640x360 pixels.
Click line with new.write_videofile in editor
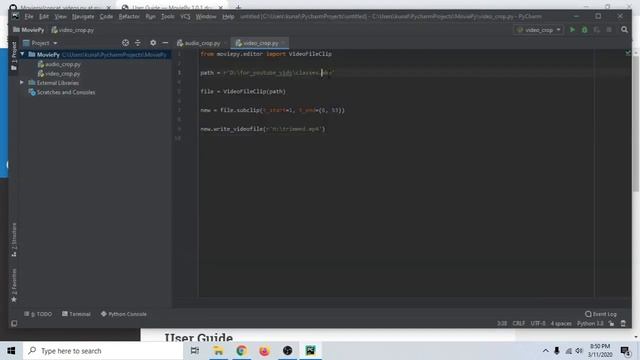(262, 129)
